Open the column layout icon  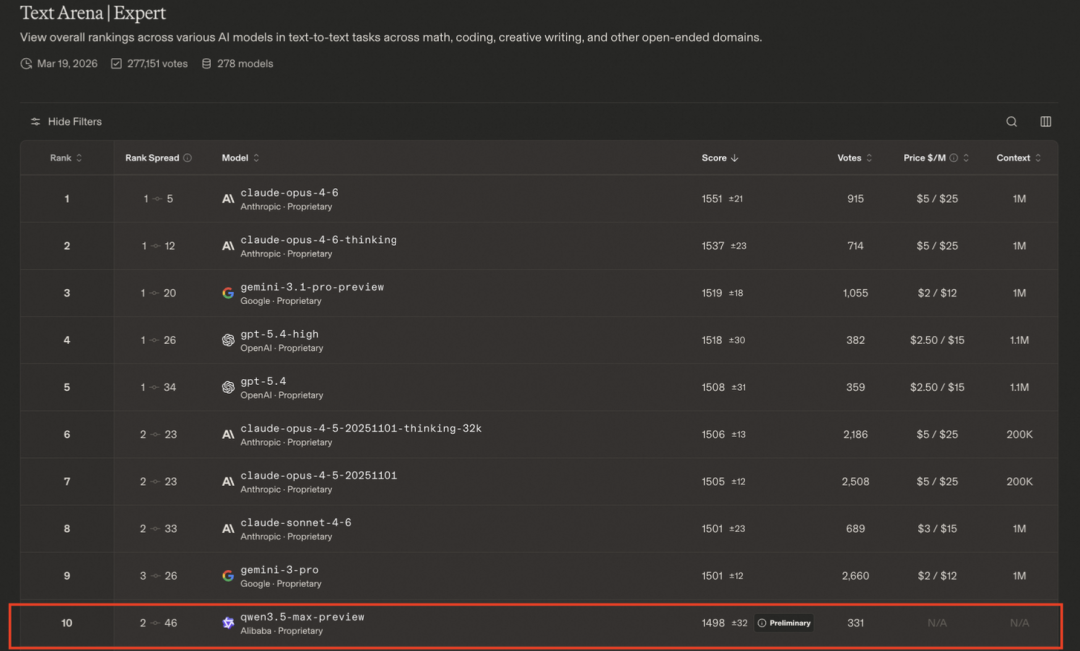click(1045, 122)
